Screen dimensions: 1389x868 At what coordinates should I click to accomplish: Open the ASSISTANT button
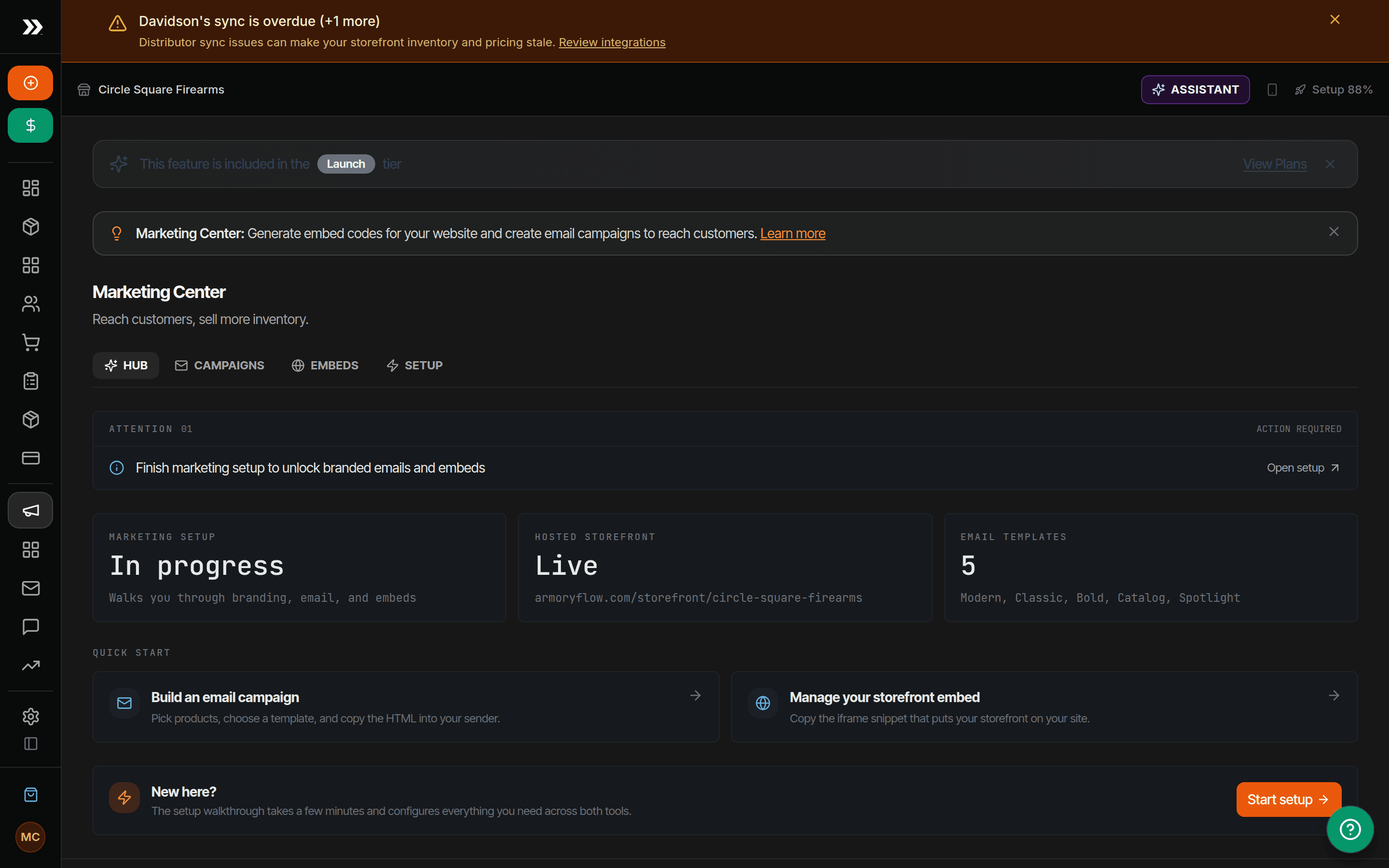tap(1195, 90)
